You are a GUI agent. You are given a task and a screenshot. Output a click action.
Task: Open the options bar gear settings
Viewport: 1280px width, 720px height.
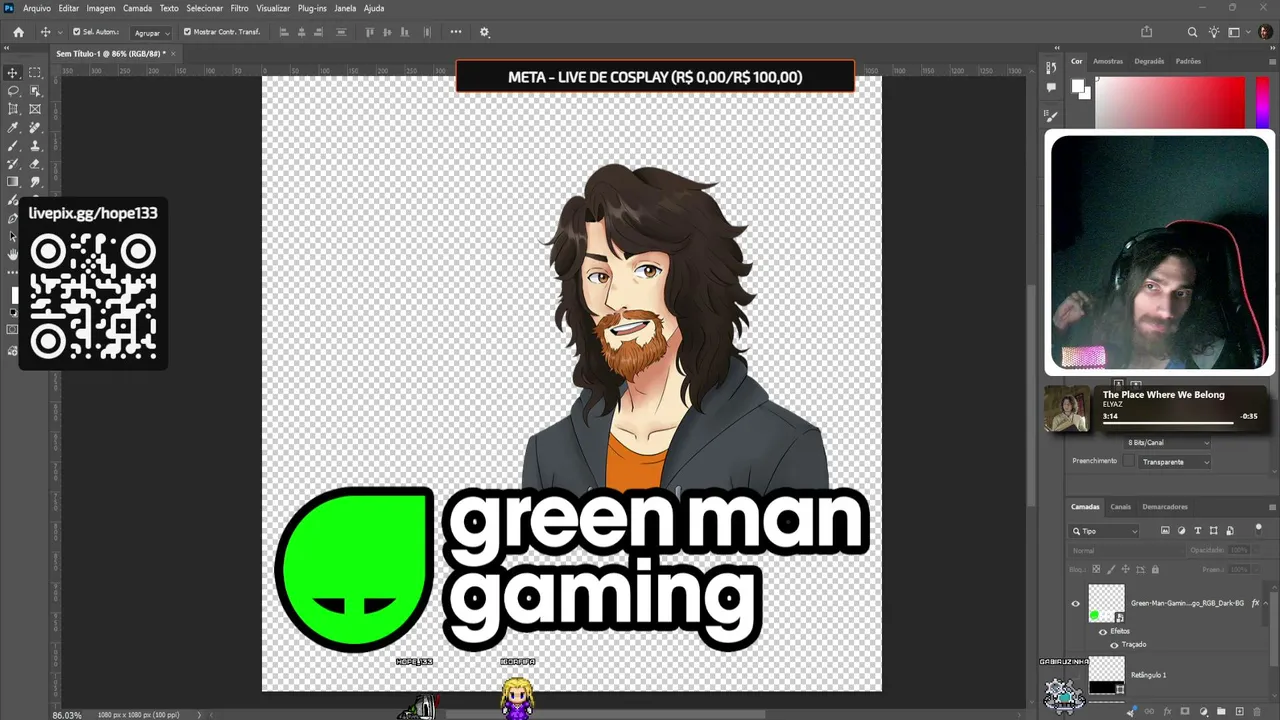(x=485, y=32)
